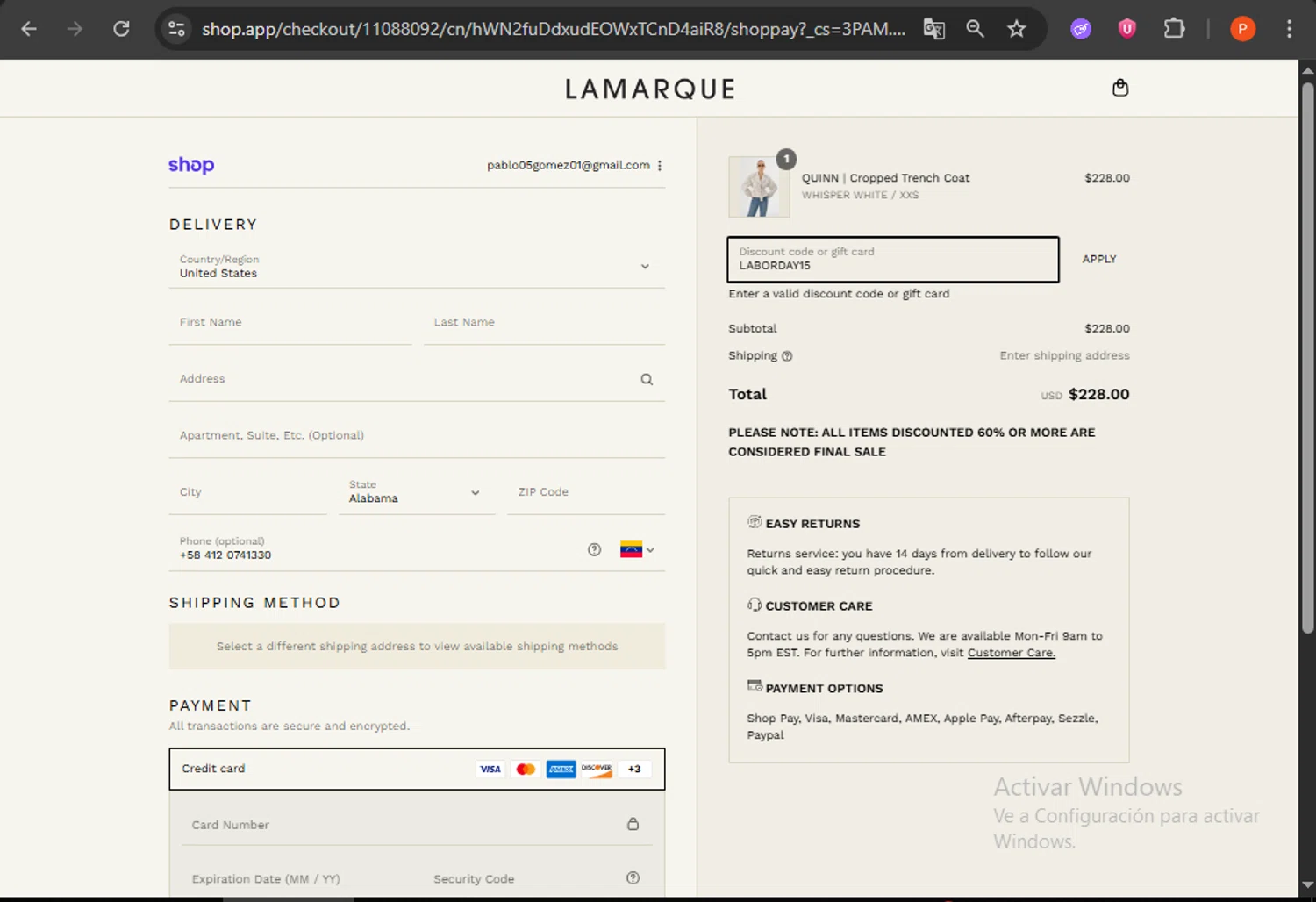This screenshot has width=1316, height=902.
Task: Click the translate page icon
Action: click(x=934, y=29)
